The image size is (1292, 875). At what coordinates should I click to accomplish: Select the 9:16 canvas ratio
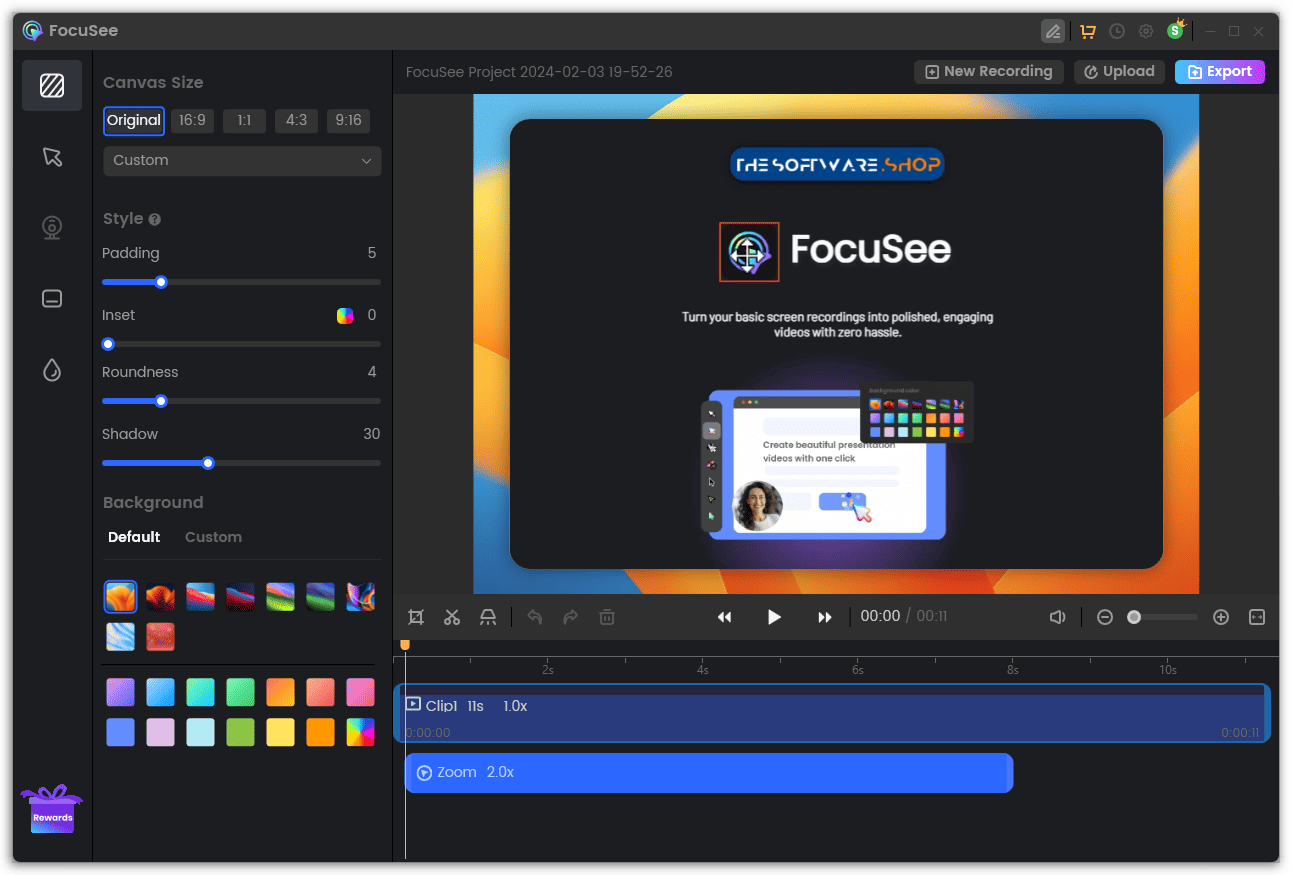click(348, 121)
